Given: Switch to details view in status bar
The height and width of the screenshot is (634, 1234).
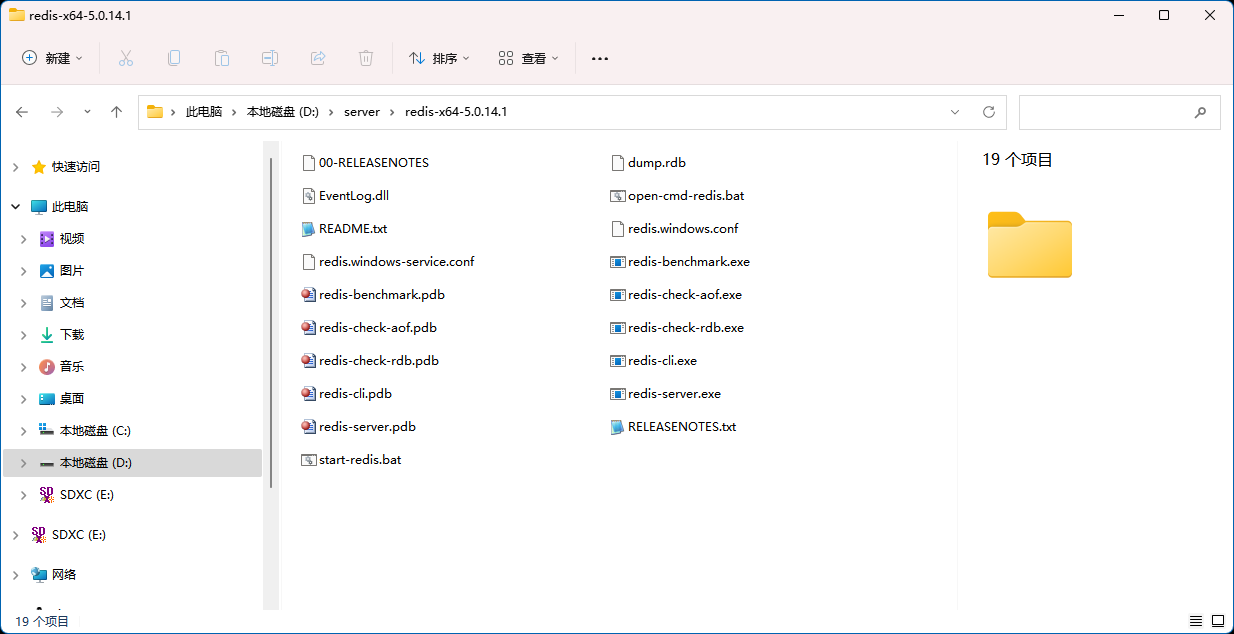Looking at the screenshot, I should [x=1196, y=622].
